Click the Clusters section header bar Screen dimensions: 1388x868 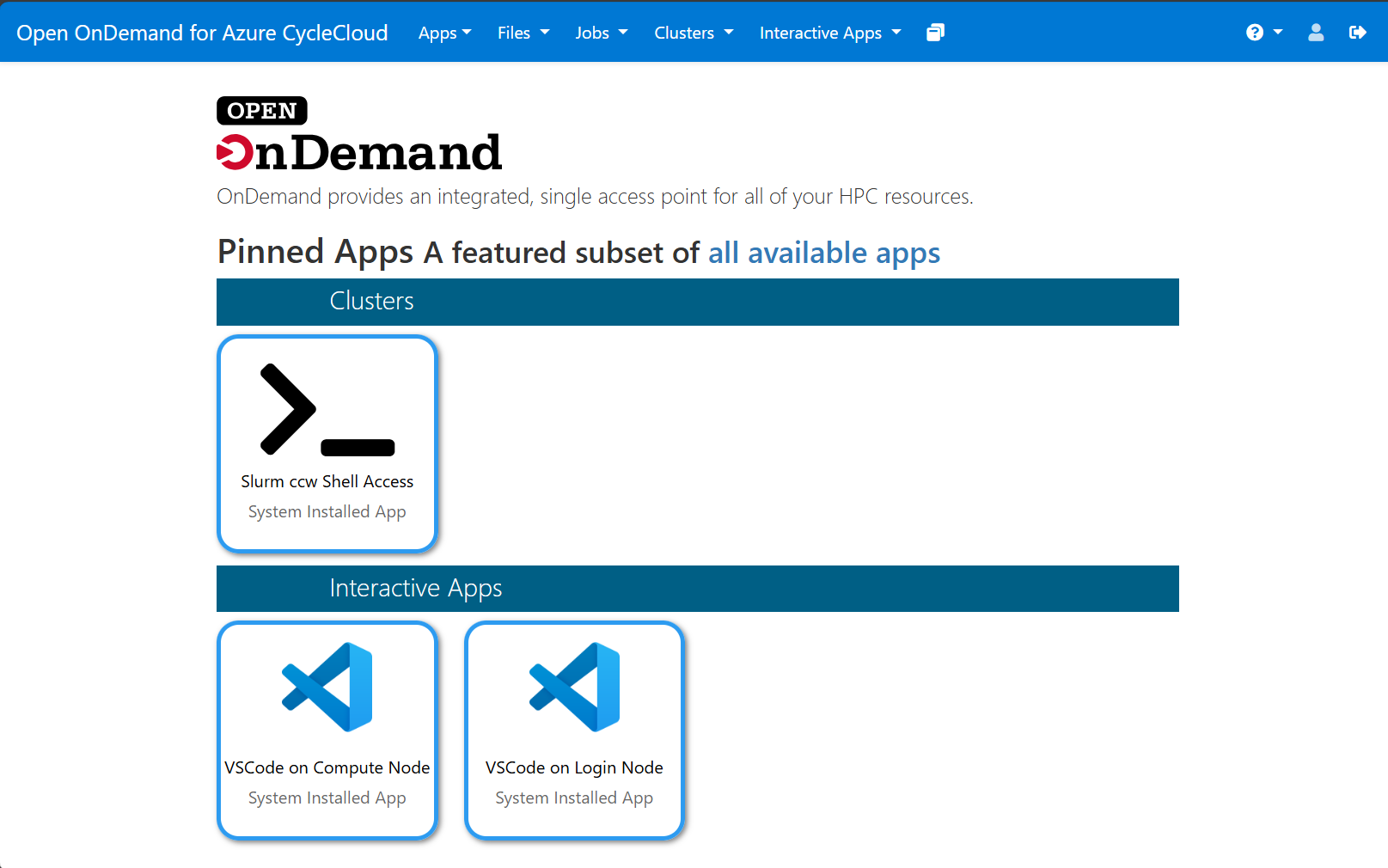(x=698, y=302)
